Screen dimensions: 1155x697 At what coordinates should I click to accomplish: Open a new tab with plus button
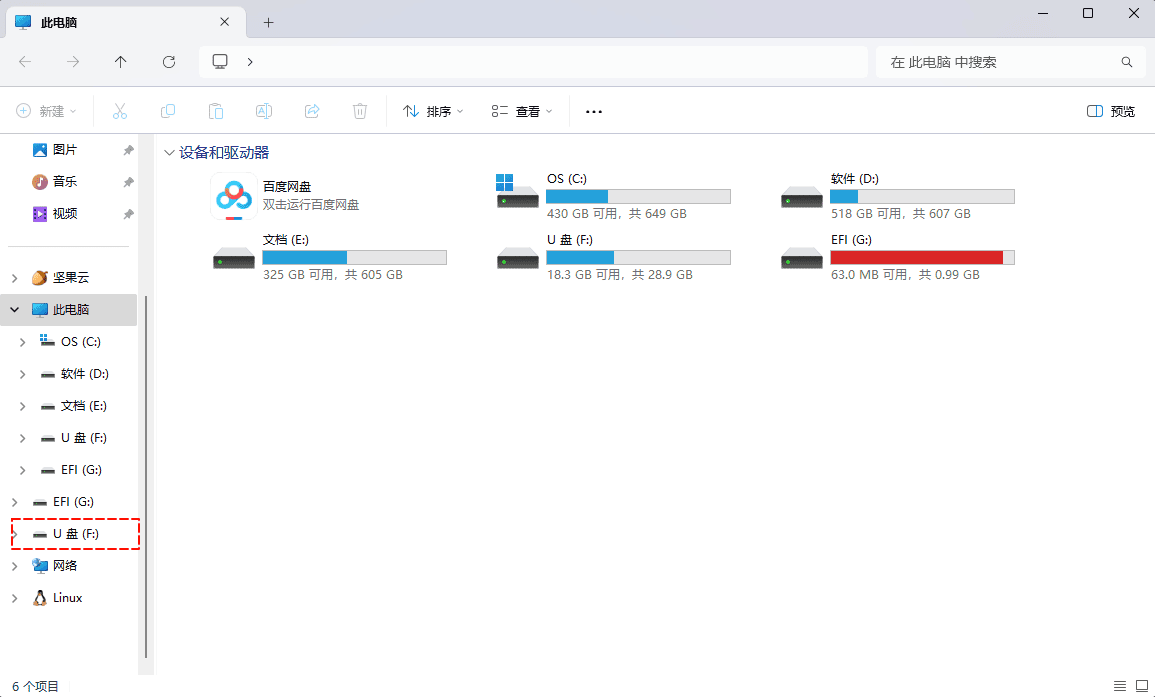tap(268, 22)
